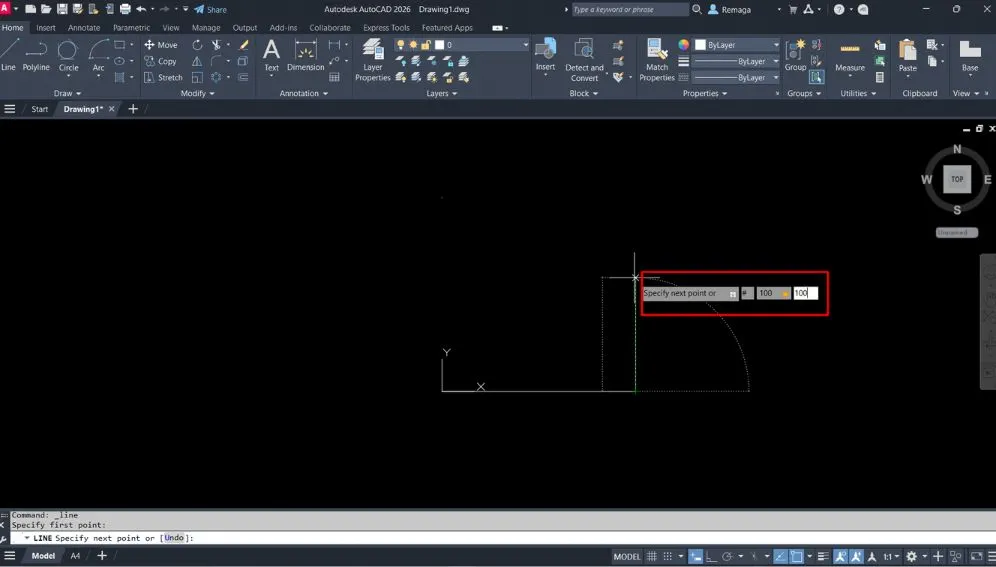Screen dimensions: 996x567
Task: Click the white layer color swatch beside 0
Action: point(439,45)
